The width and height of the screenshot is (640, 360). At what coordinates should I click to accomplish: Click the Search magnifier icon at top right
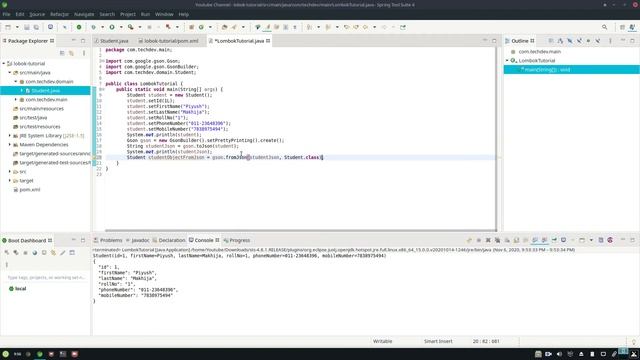click(x=604, y=27)
